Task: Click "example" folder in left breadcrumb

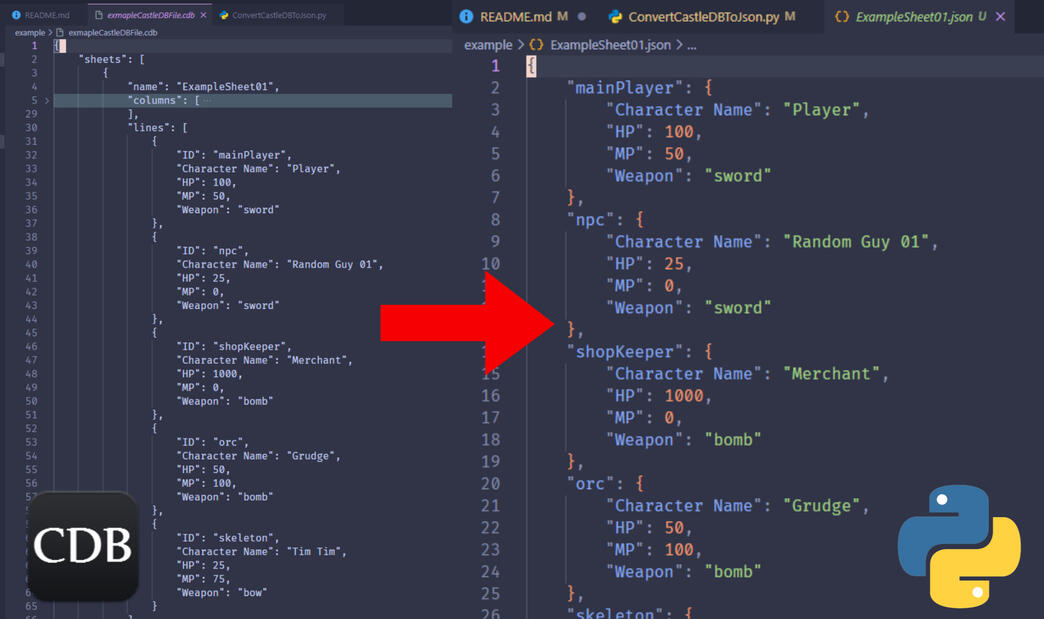Action: (29, 33)
